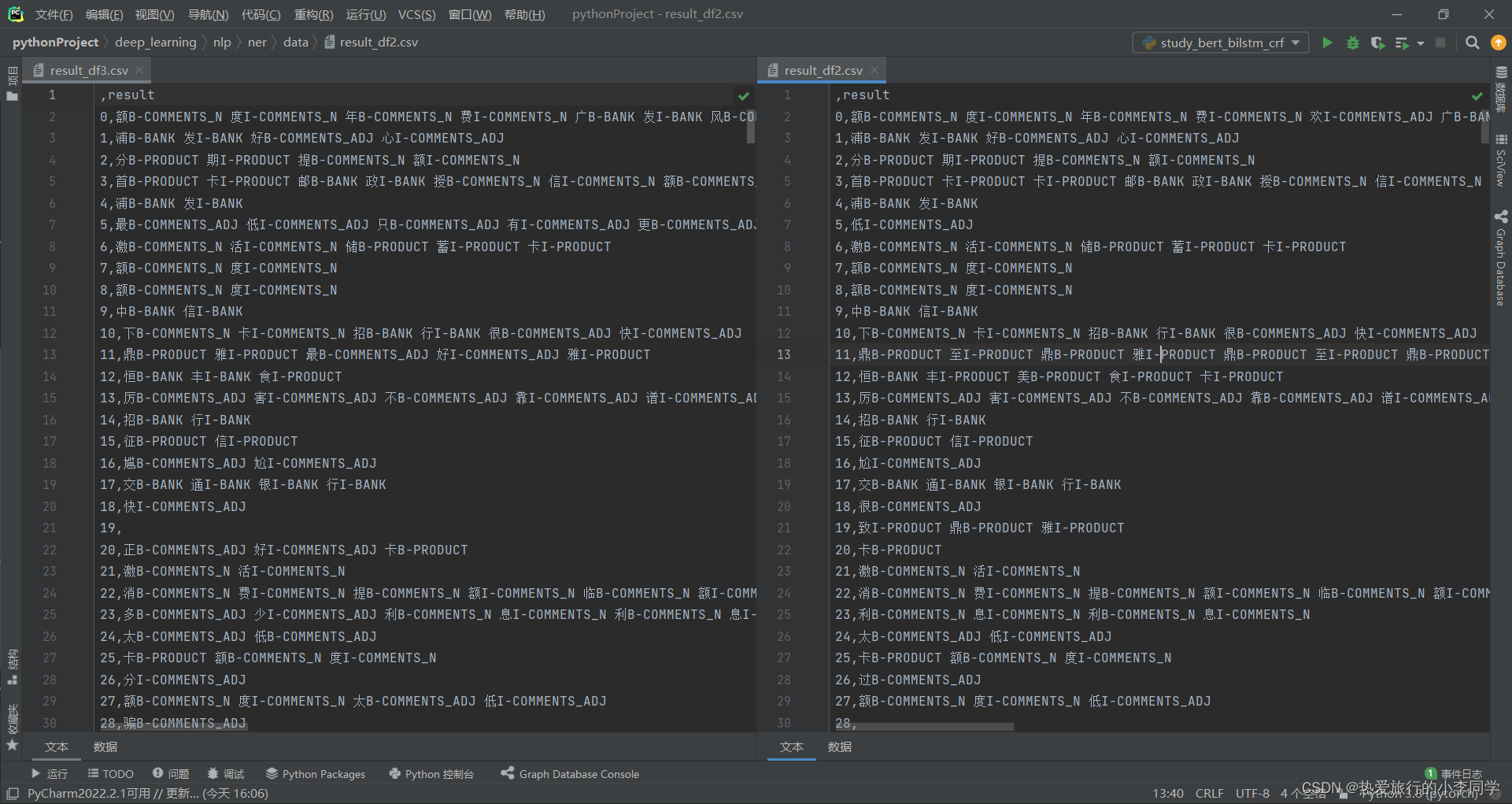
Task: Open the 问题 tool window
Action: coord(171,774)
